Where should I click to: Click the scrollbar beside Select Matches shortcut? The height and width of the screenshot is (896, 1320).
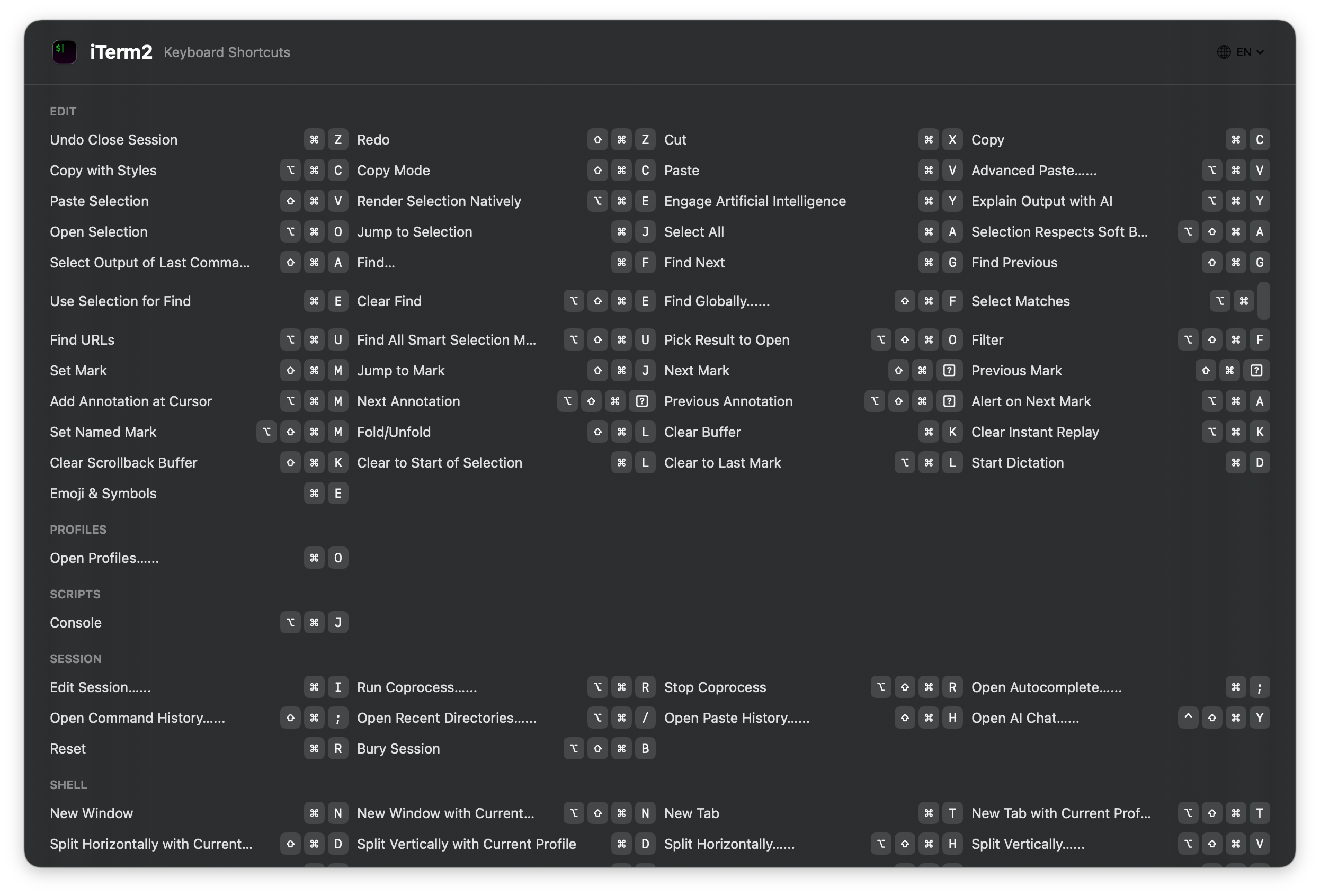(1263, 301)
